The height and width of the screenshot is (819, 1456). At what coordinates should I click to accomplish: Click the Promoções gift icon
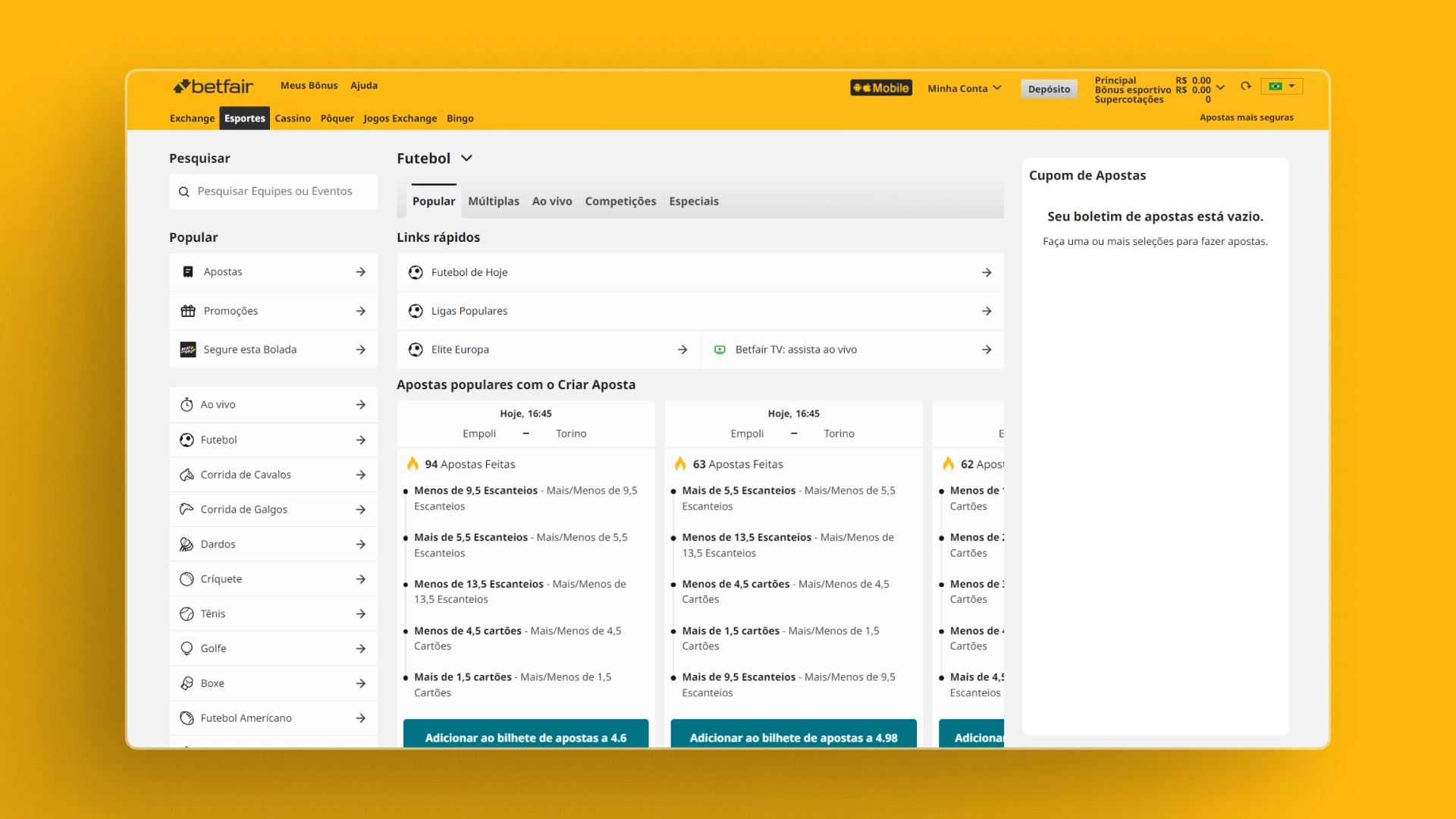[x=188, y=311]
